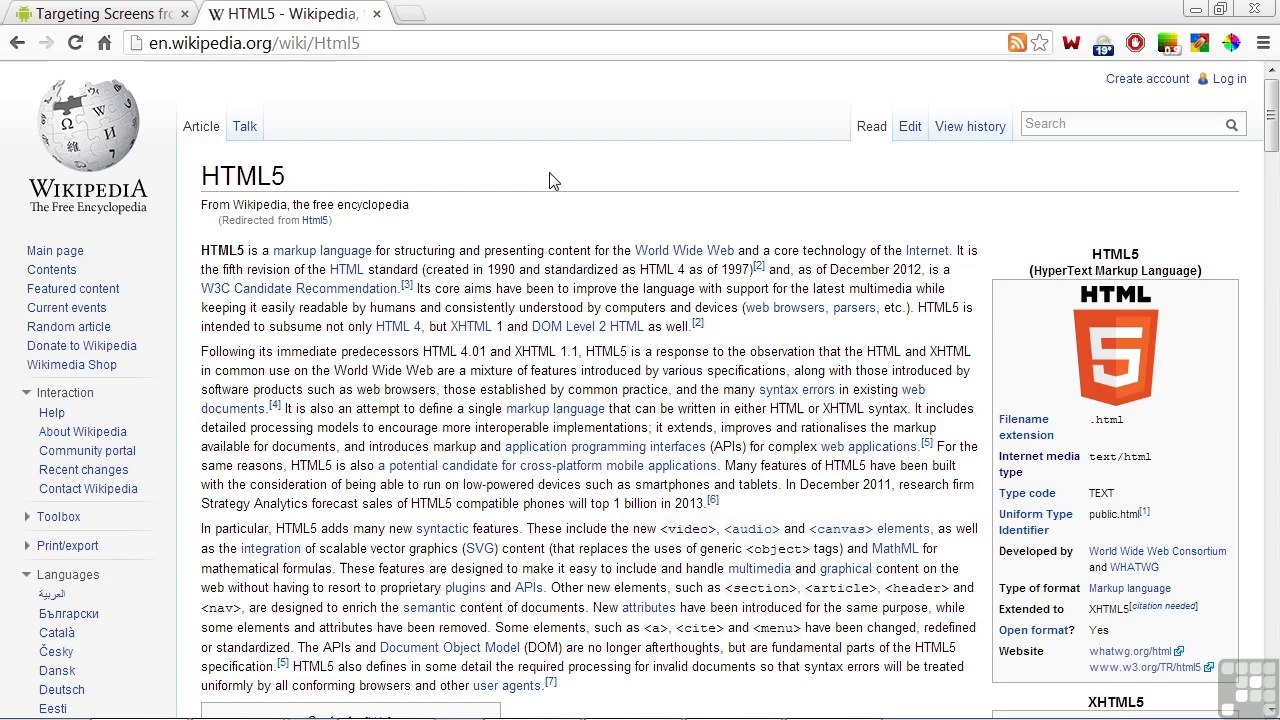
Task: Open a Random article
Action: coord(69,327)
